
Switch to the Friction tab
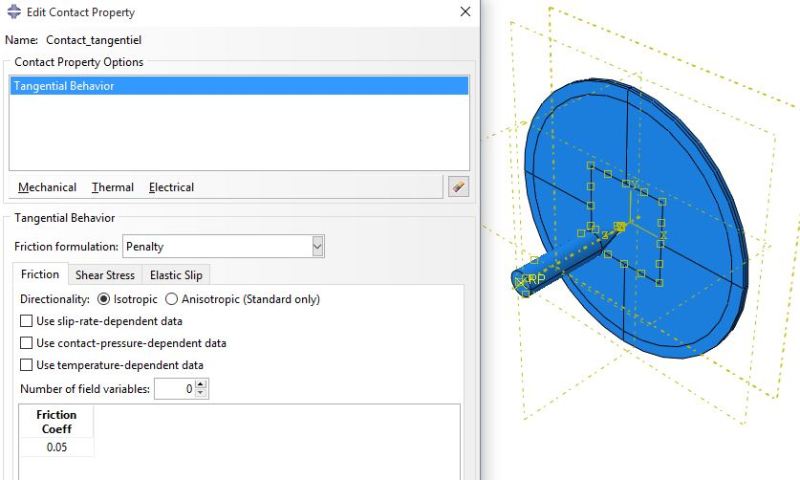(x=40, y=274)
